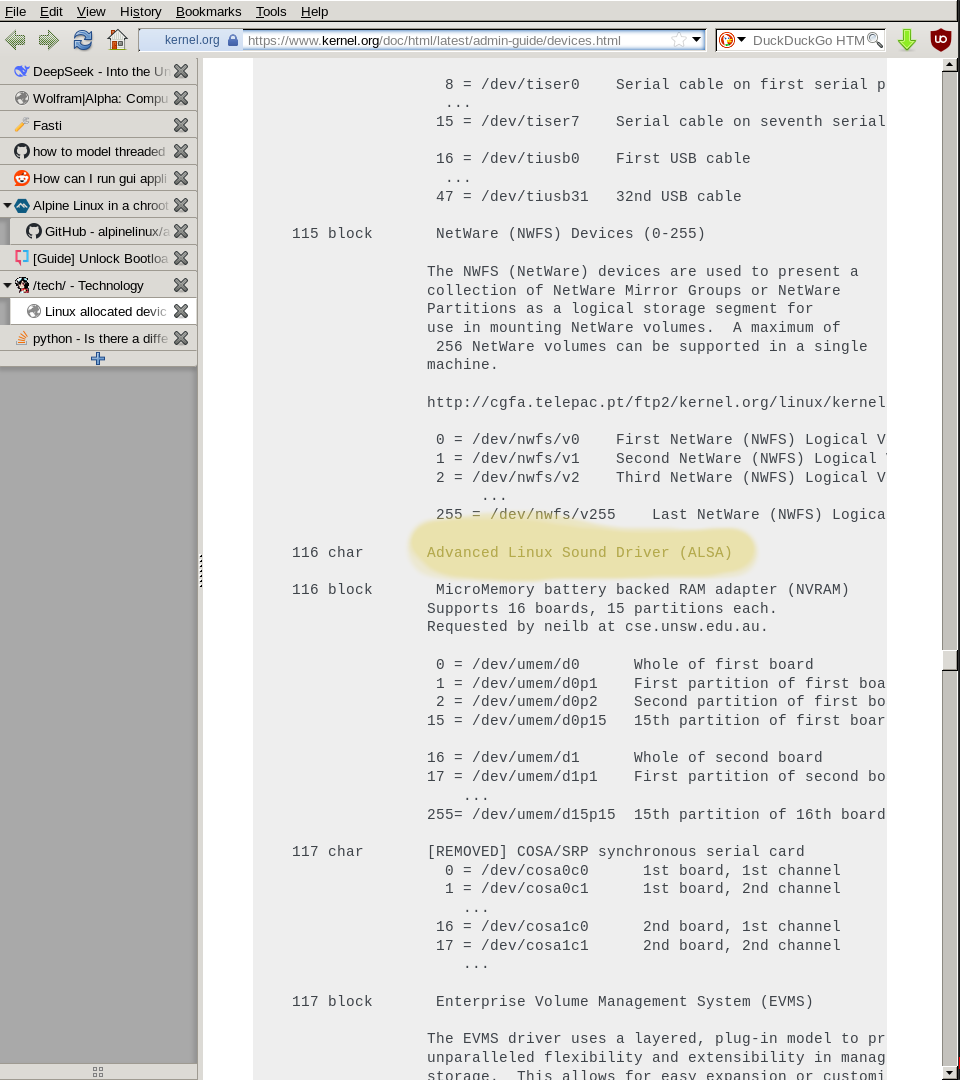Close the how to model threaded tab
Image resolution: width=960 pixels, height=1080 pixels.
tap(181, 152)
